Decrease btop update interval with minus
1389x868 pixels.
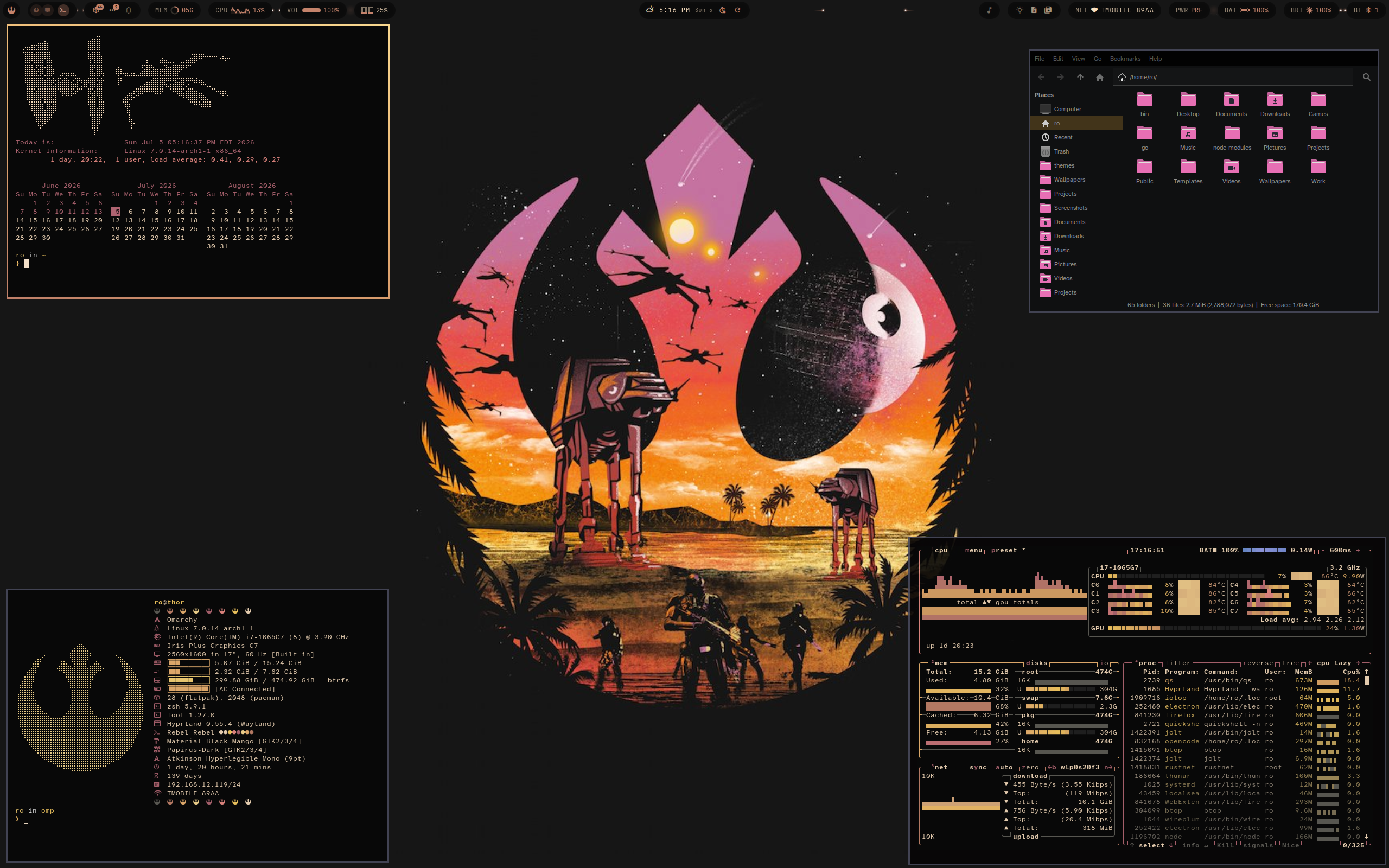1323,551
